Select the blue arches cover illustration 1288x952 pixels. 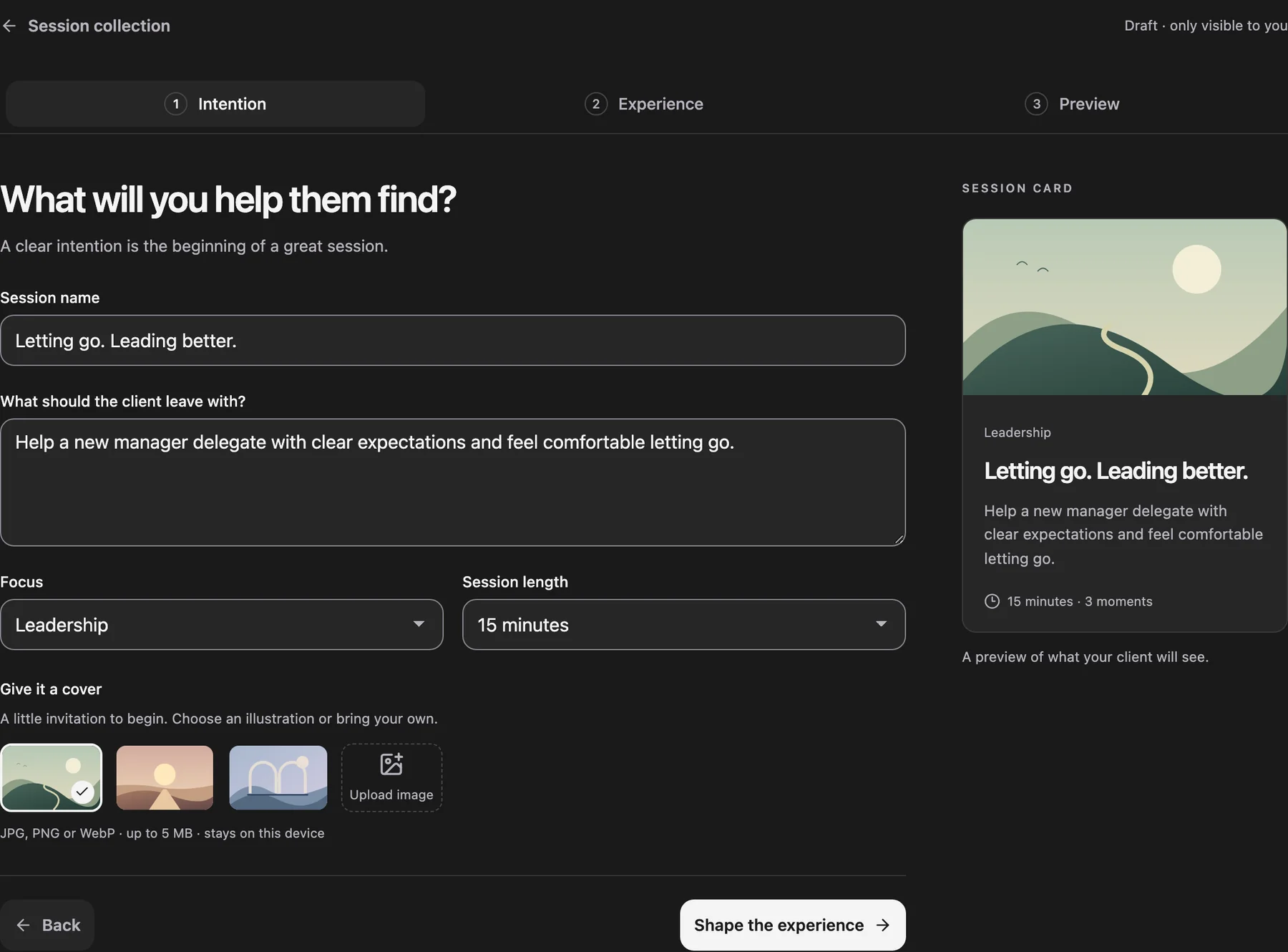click(x=278, y=777)
